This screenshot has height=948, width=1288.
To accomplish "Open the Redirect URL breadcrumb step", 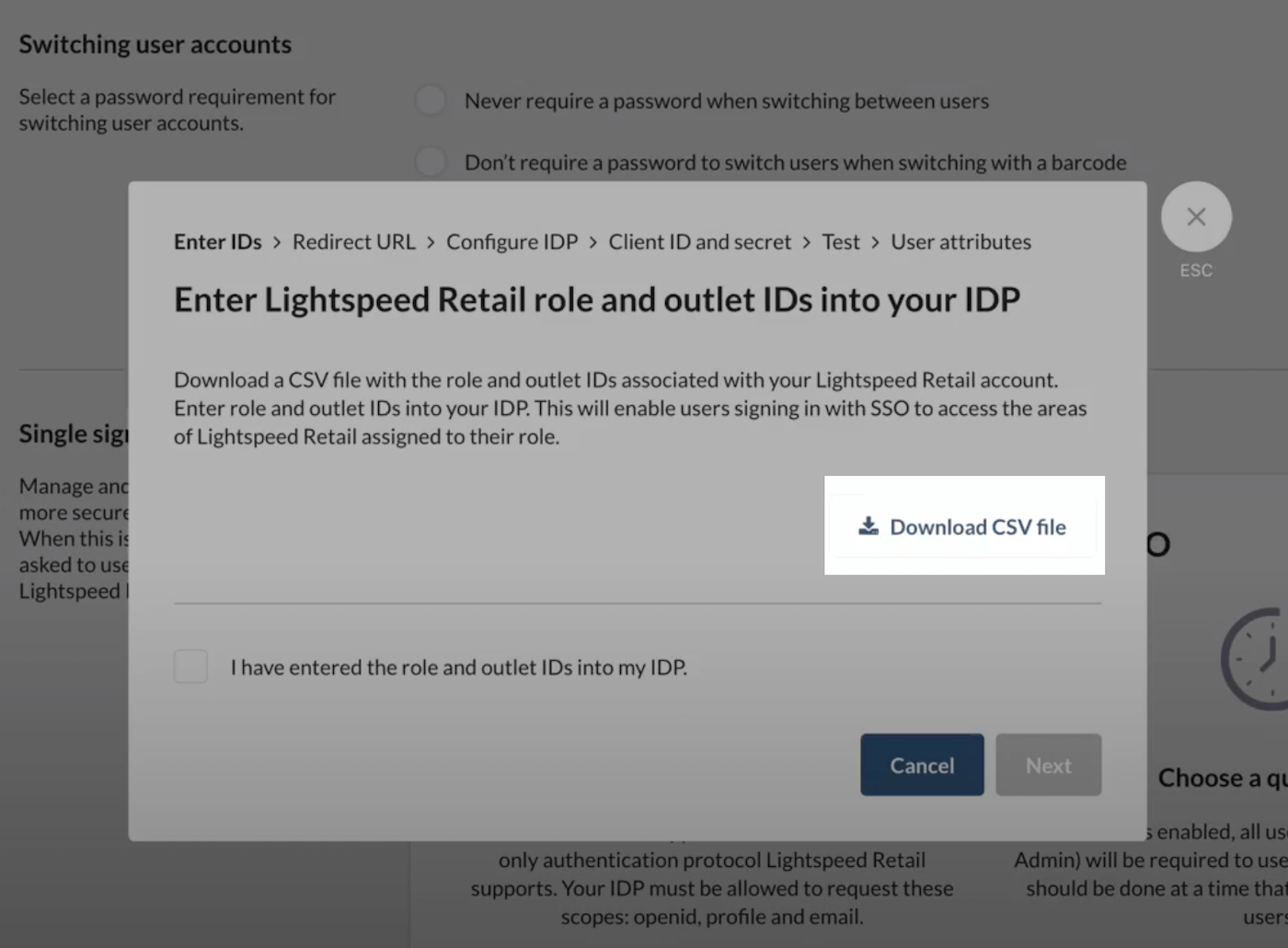I will [x=353, y=241].
